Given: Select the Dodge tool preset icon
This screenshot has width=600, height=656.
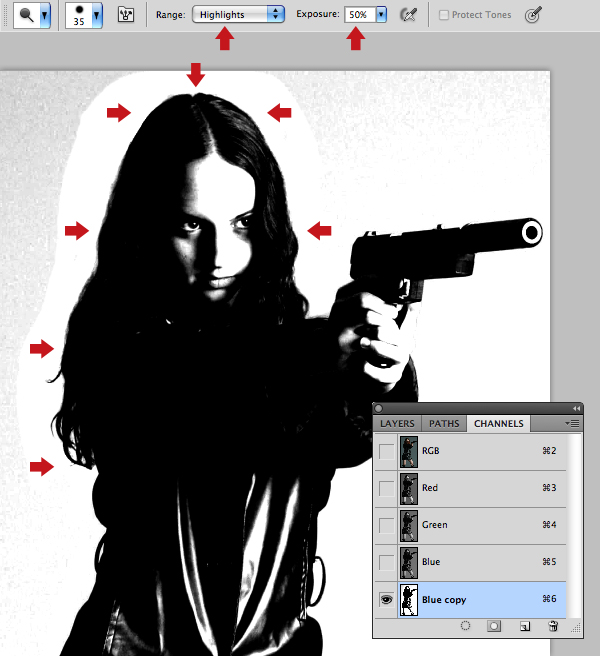Looking at the screenshot, I should coord(27,15).
